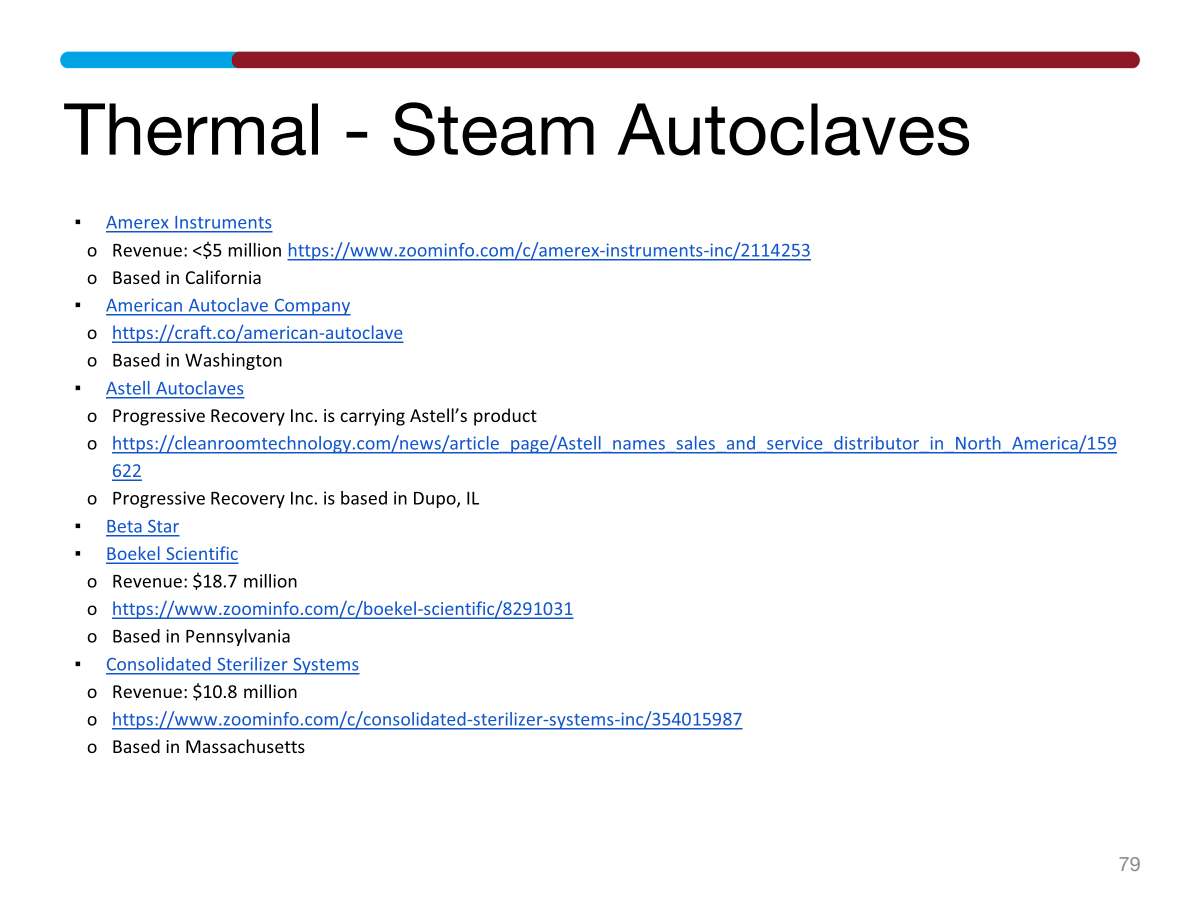Open the Boekel Scientific link

[x=172, y=553]
